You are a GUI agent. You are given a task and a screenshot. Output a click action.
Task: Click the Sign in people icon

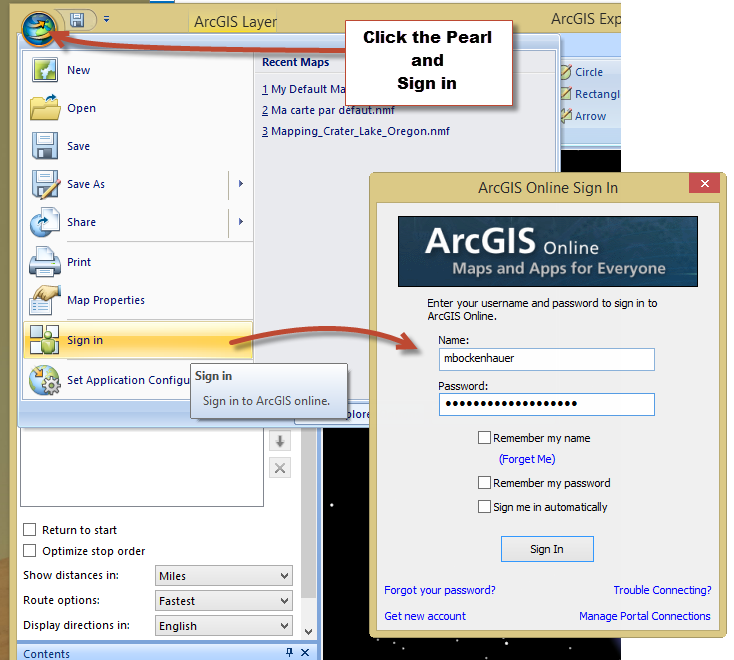point(44,339)
